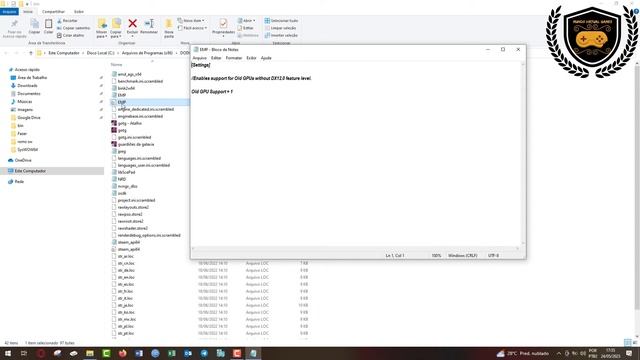Click Notepad's horizontal scrollbar
This screenshot has height=360, width=640.
point(355,248)
